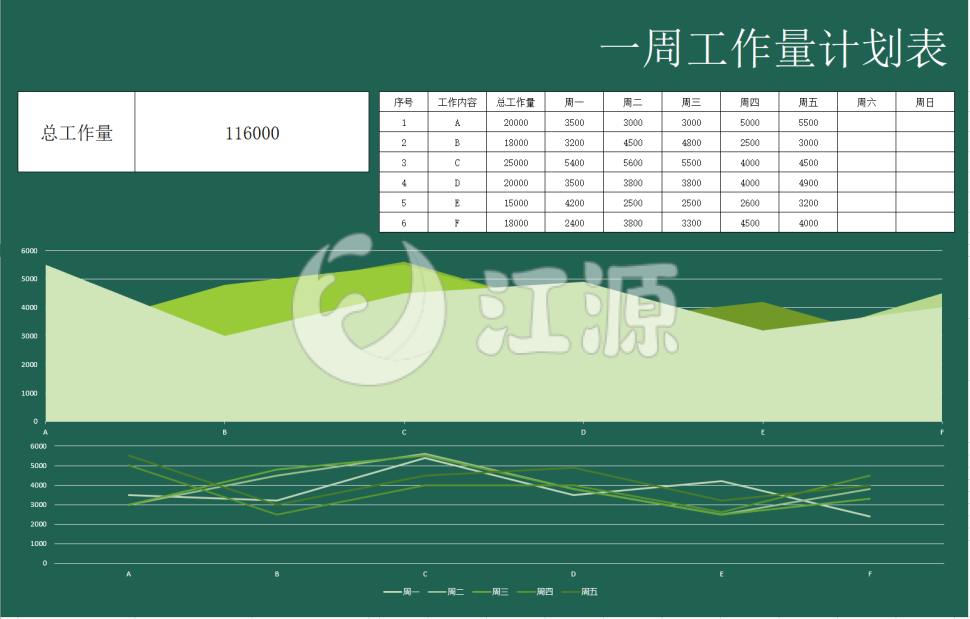
Task: Click the 周二 legend entry below line chart
Action: pyautogui.click(x=446, y=592)
